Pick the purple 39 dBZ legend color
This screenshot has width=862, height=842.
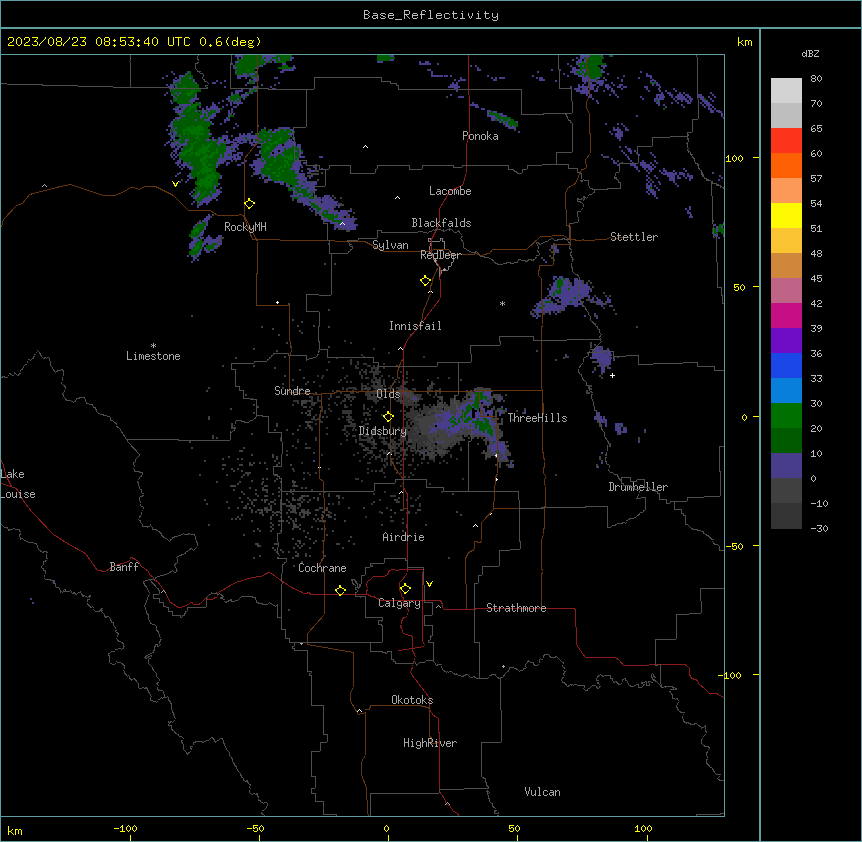tap(786, 341)
